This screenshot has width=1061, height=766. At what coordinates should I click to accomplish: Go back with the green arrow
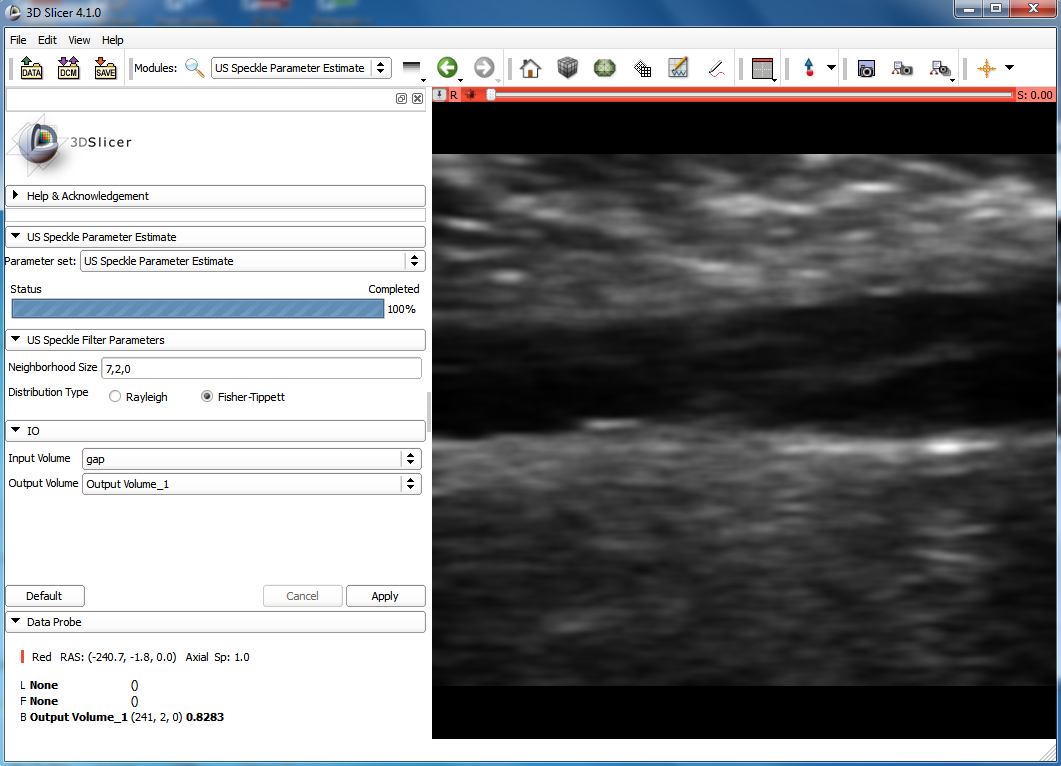[x=447, y=68]
